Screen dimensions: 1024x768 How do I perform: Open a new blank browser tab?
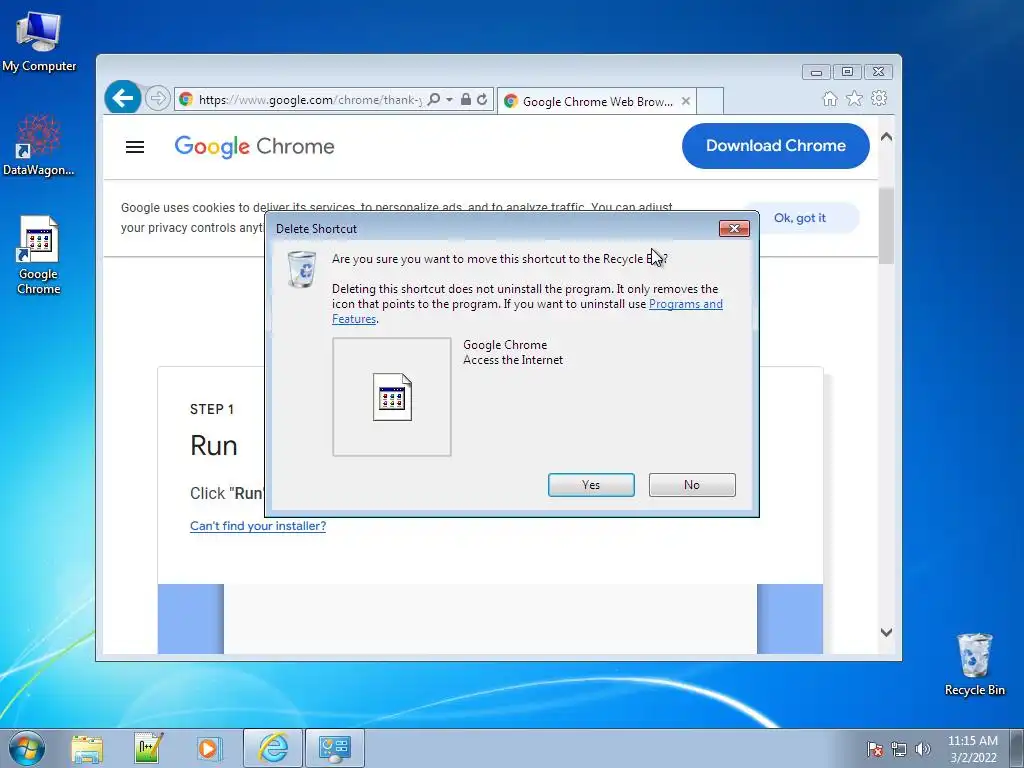pyautogui.click(x=710, y=101)
